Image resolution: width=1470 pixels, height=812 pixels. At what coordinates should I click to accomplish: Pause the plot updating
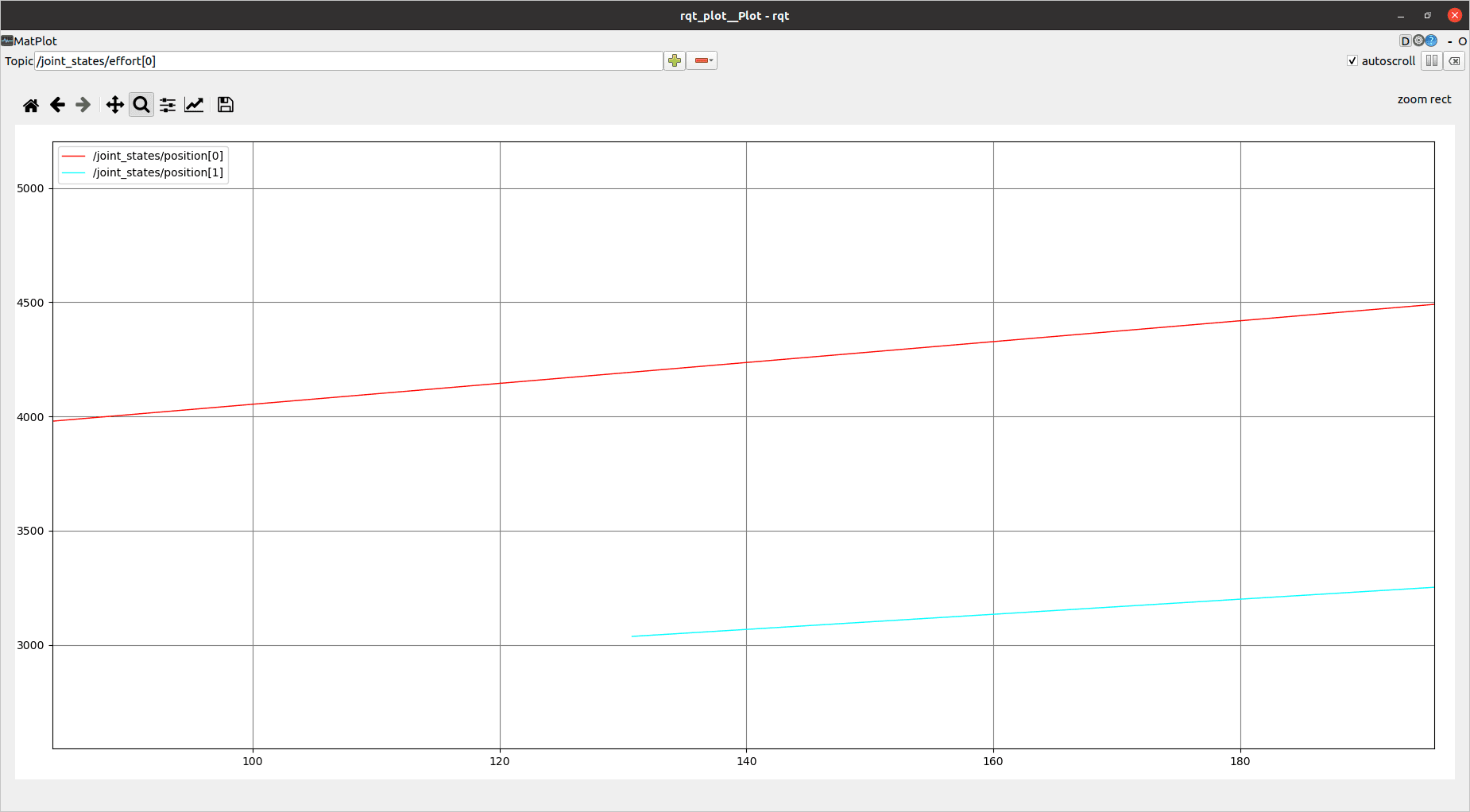tap(1432, 61)
